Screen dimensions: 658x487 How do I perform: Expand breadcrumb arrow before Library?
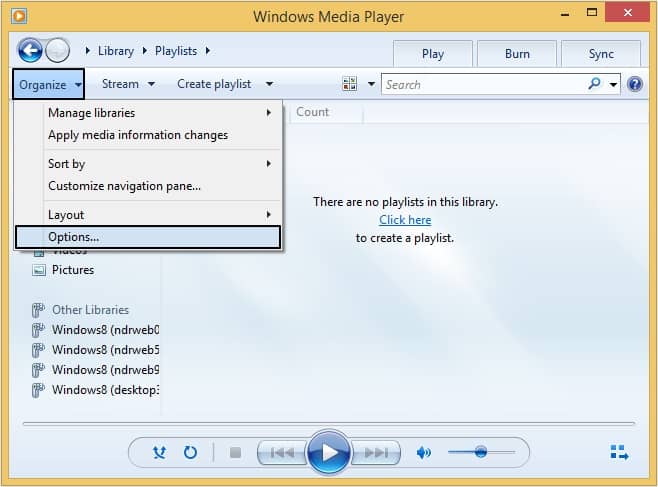[88, 51]
